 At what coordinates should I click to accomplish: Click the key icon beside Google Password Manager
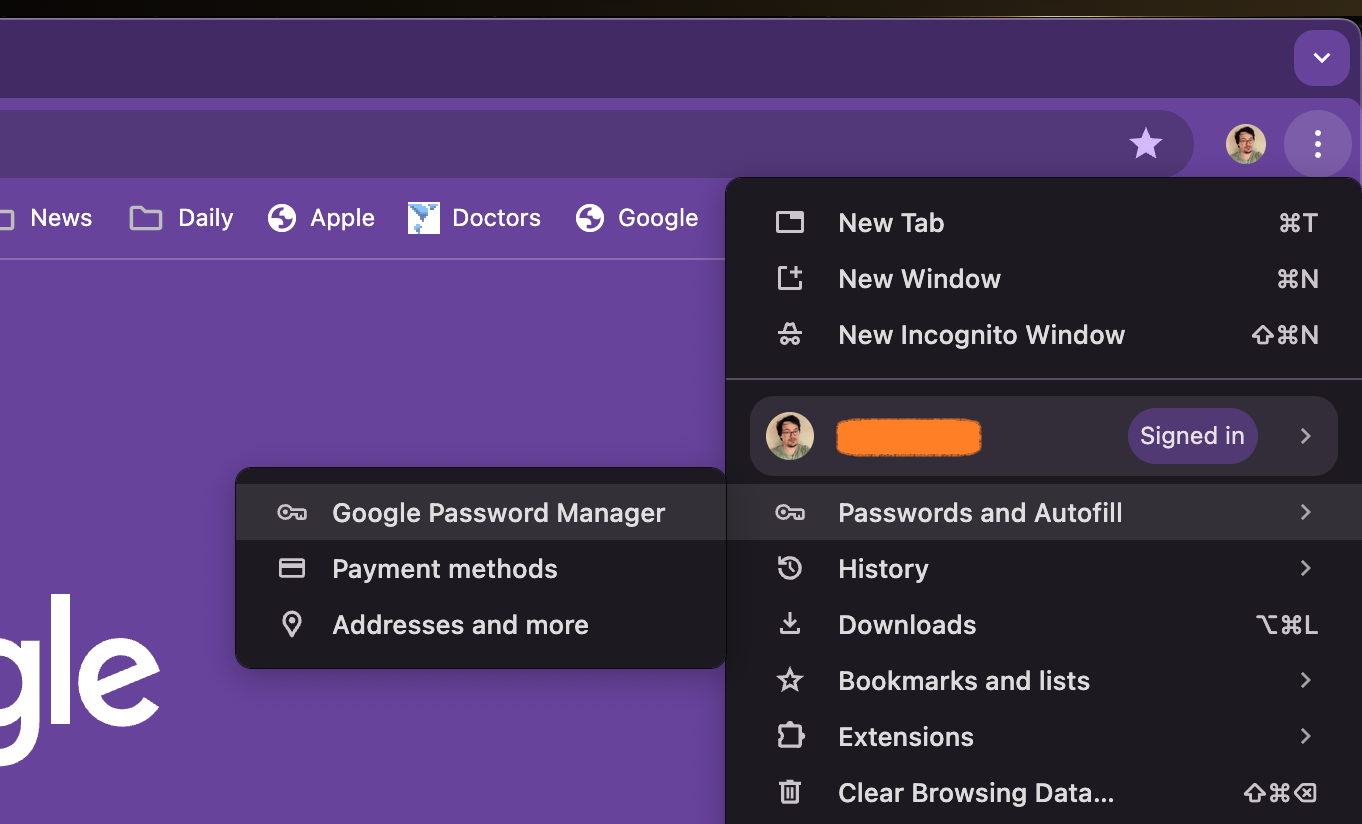pyautogui.click(x=291, y=513)
